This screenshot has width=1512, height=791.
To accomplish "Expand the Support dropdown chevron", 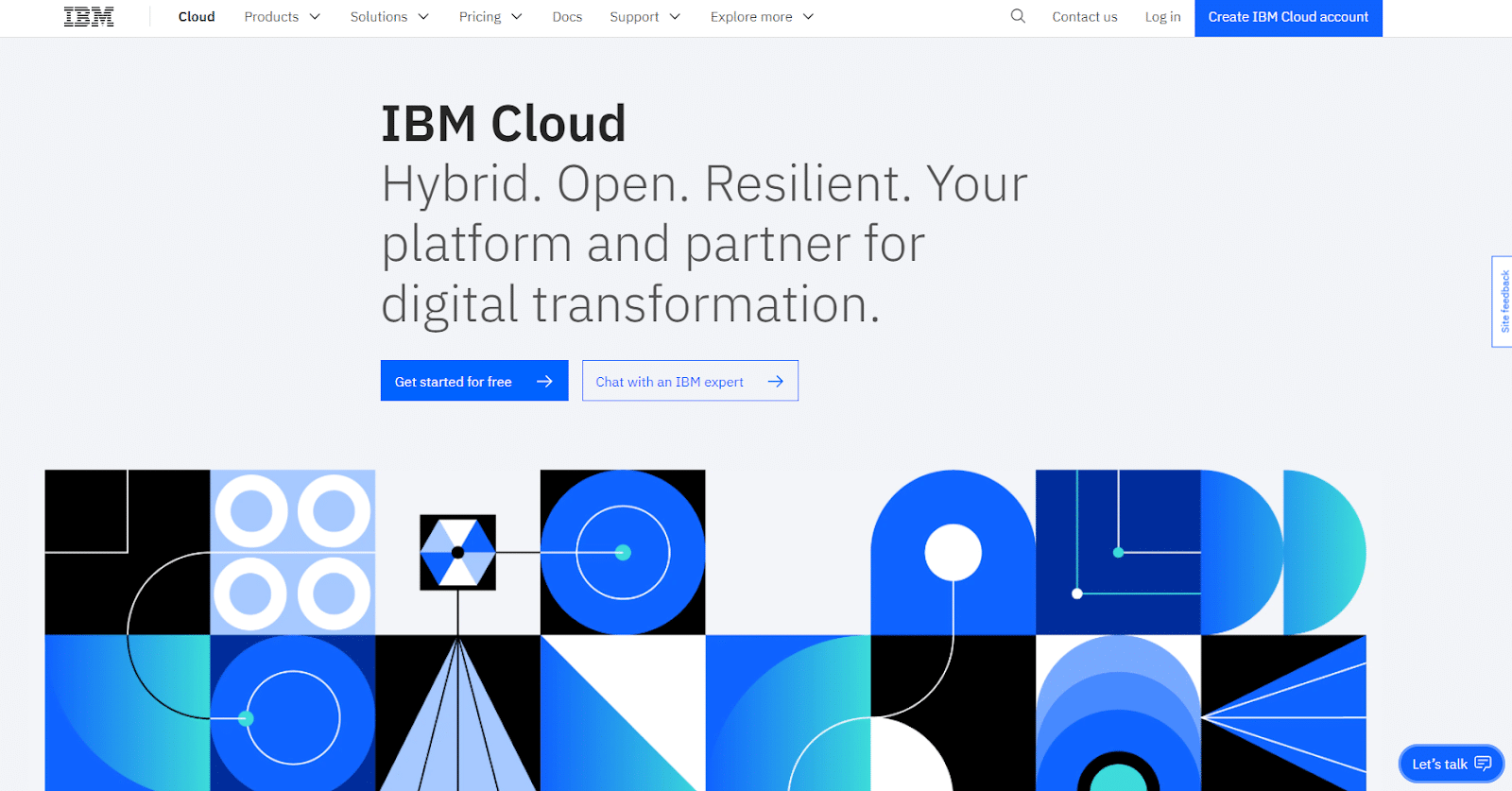I will tap(675, 17).
